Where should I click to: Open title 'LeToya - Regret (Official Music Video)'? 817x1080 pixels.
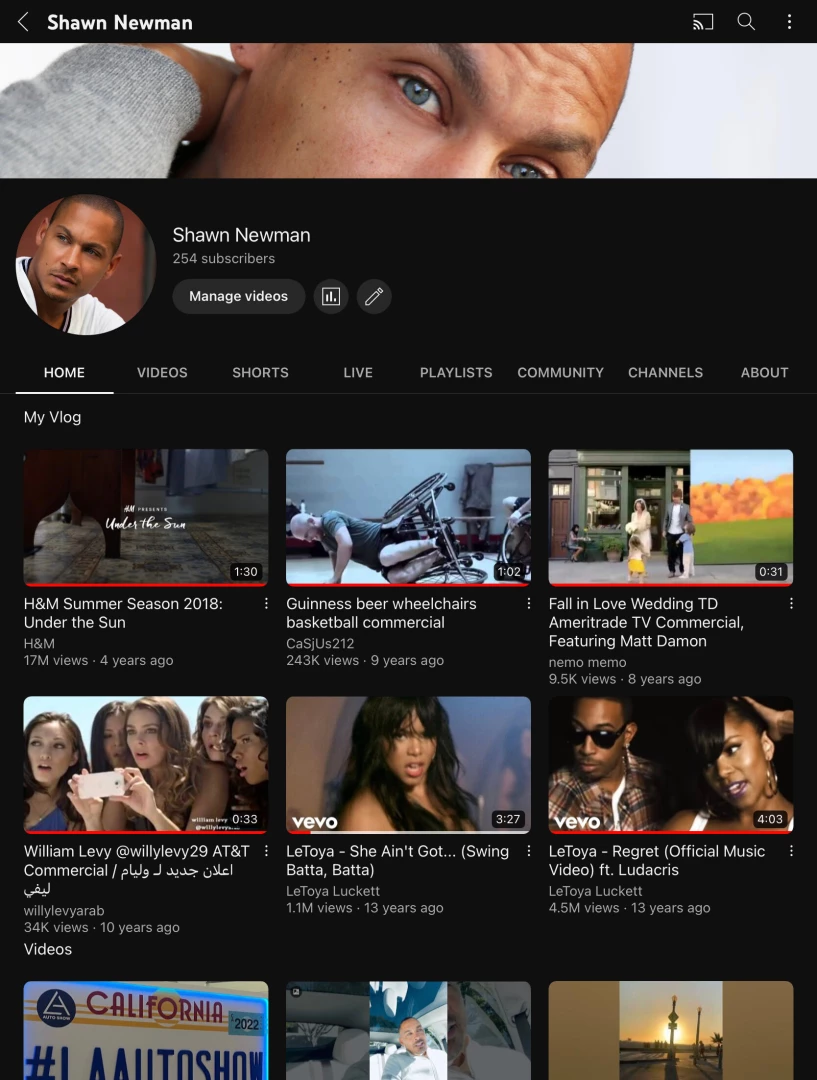pos(656,860)
